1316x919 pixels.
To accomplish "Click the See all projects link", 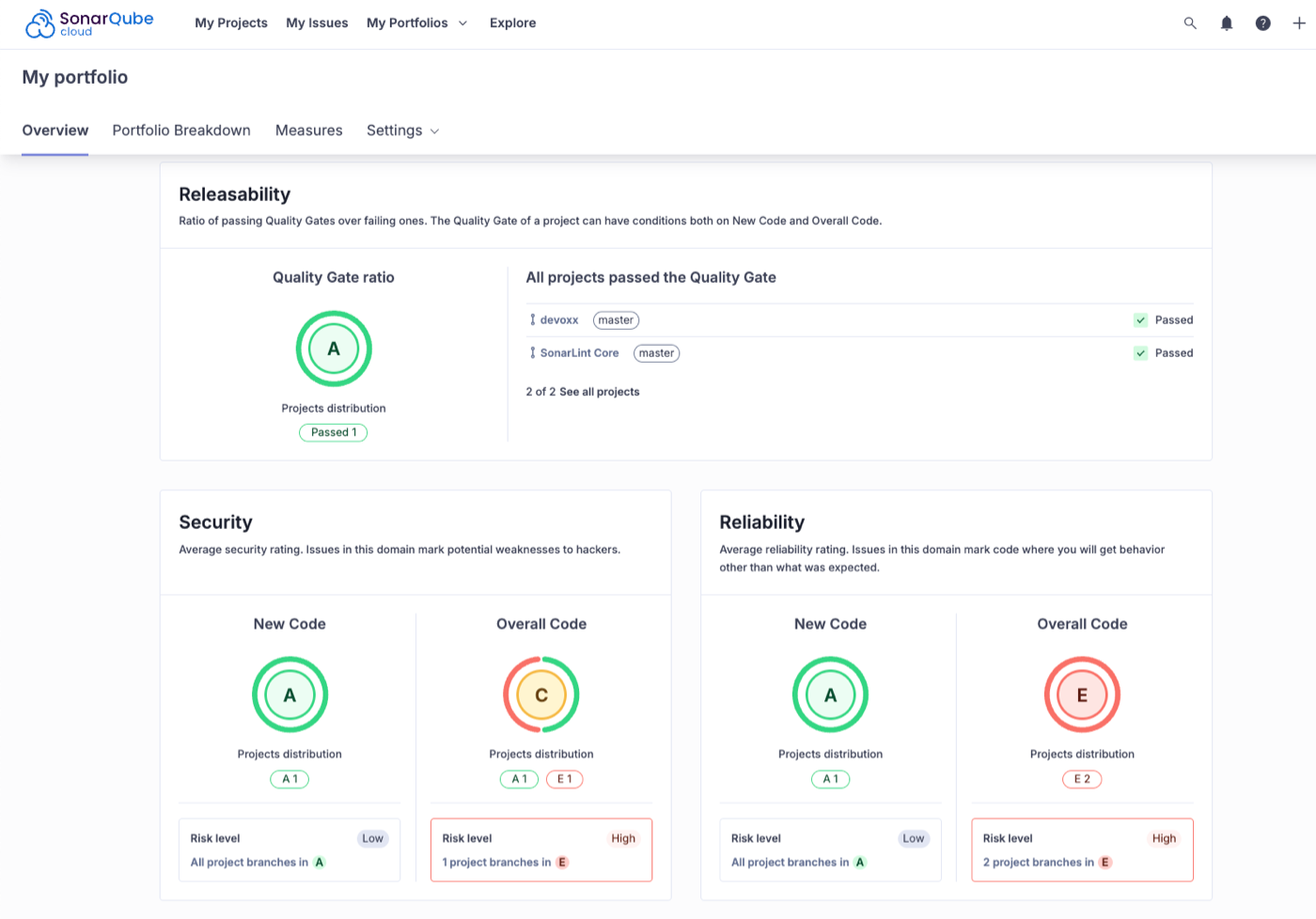I will pyautogui.click(x=599, y=392).
